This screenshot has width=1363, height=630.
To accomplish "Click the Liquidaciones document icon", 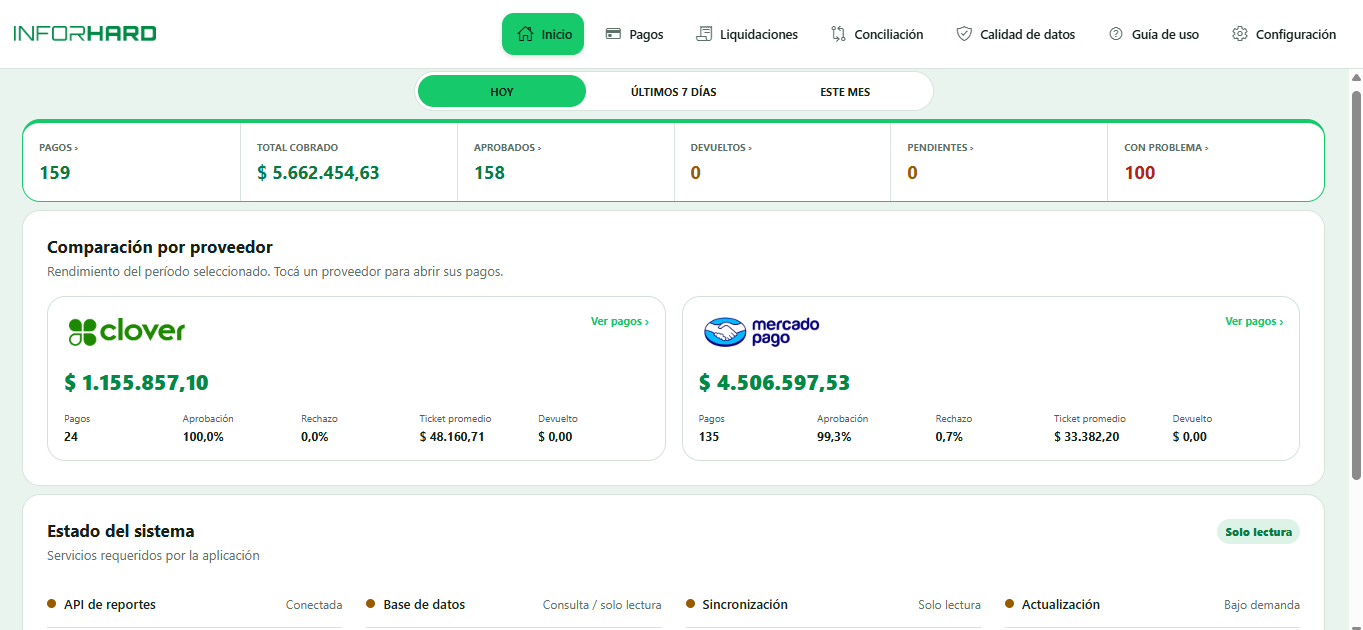I will [x=704, y=34].
